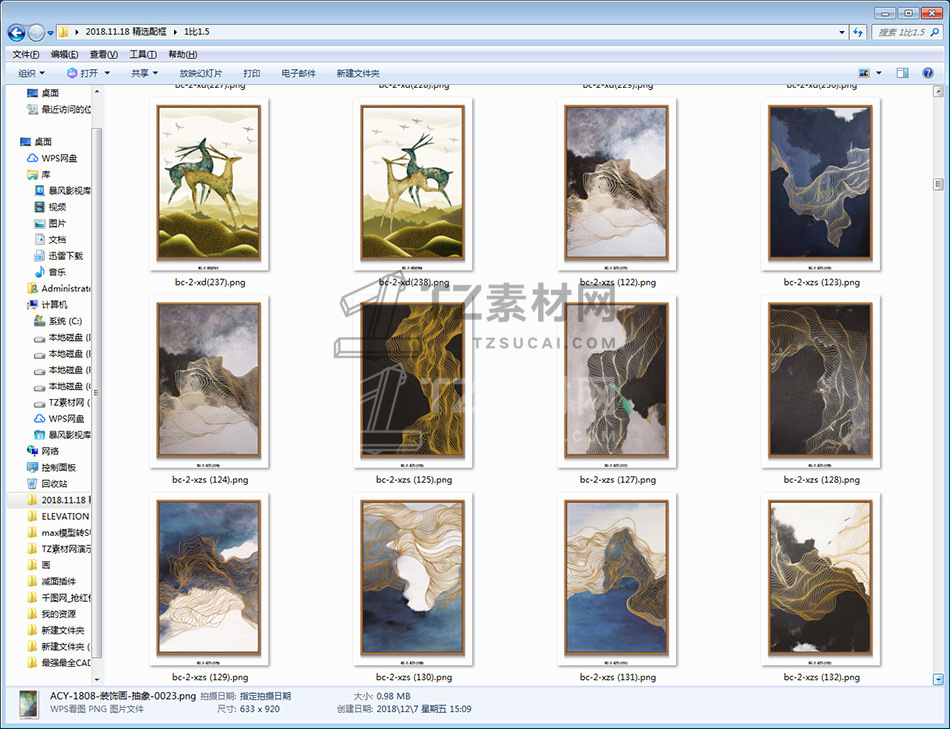Open the recent locations dropdown arrow
The width and height of the screenshot is (950, 729).
click(x=50, y=33)
